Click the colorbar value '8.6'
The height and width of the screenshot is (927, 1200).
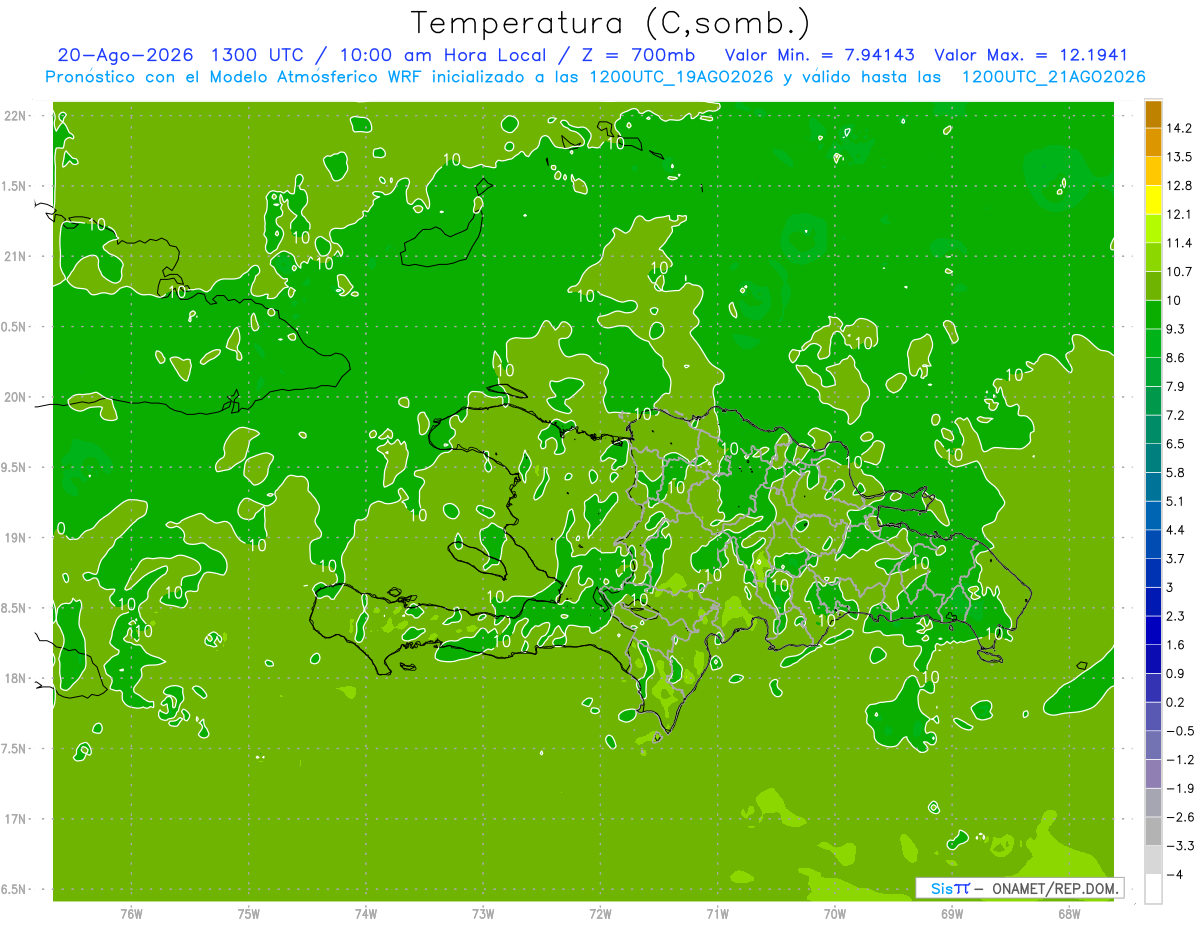pyautogui.click(x=1176, y=358)
